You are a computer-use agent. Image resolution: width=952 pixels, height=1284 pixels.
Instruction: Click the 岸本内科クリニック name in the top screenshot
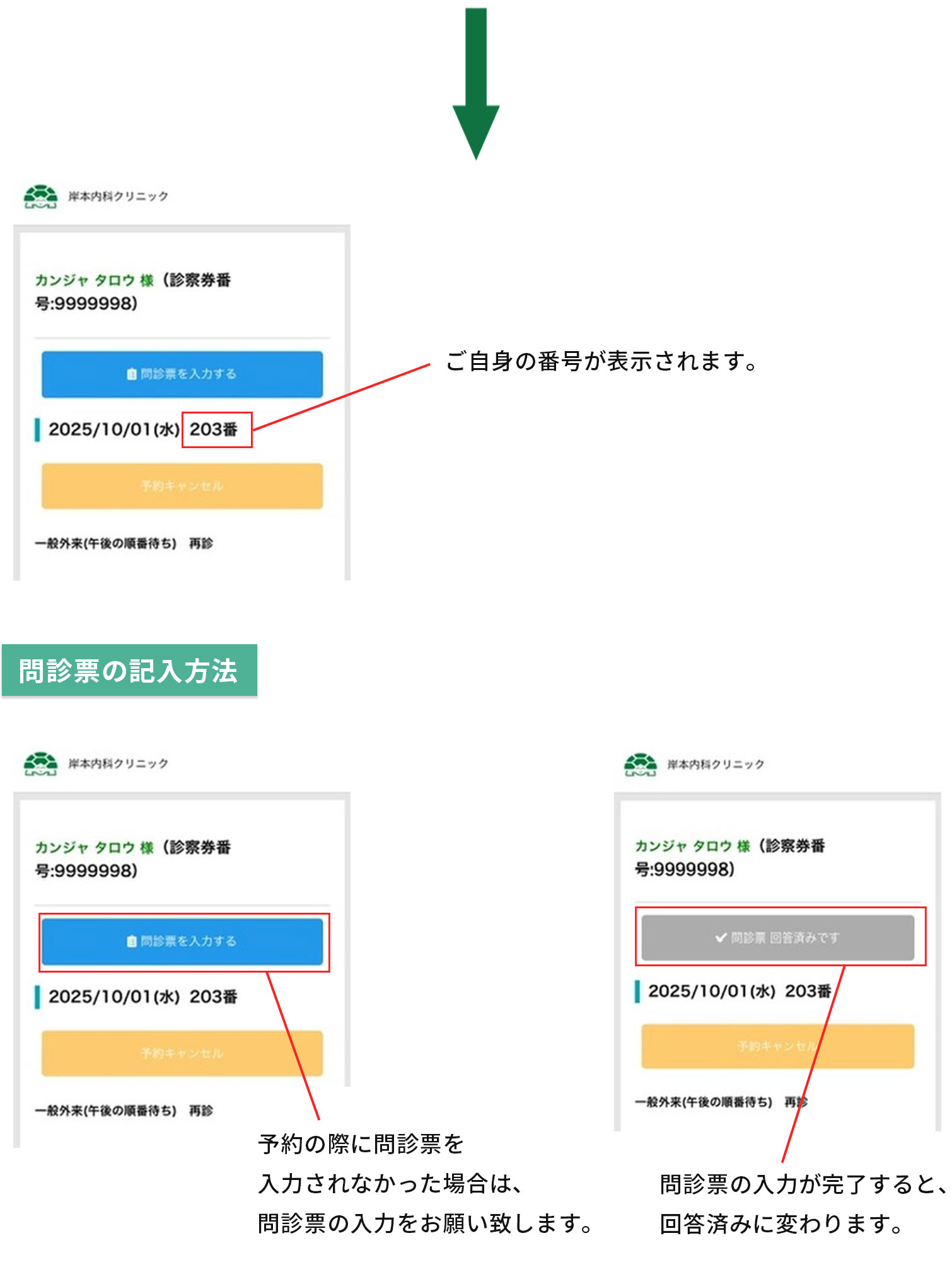pyautogui.click(x=119, y=197)
